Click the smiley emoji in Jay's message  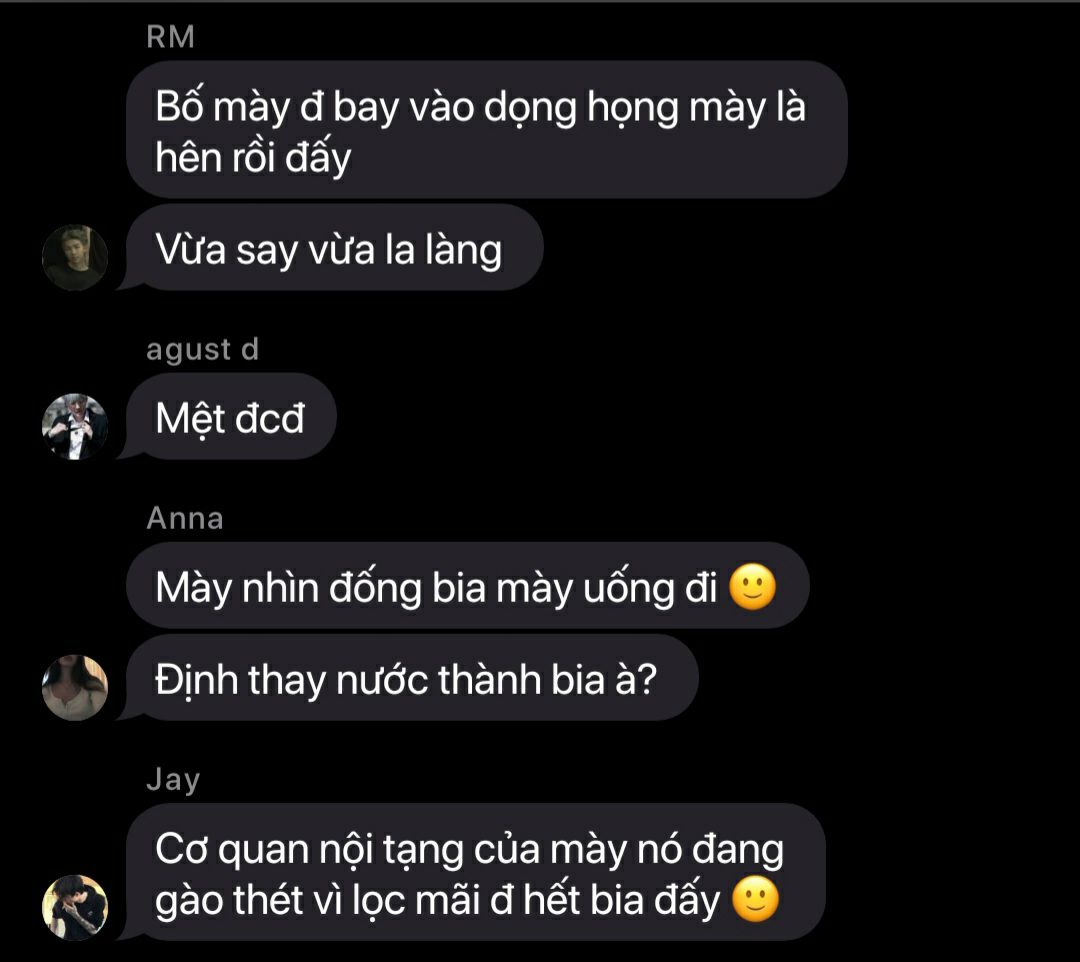[755, 899]
